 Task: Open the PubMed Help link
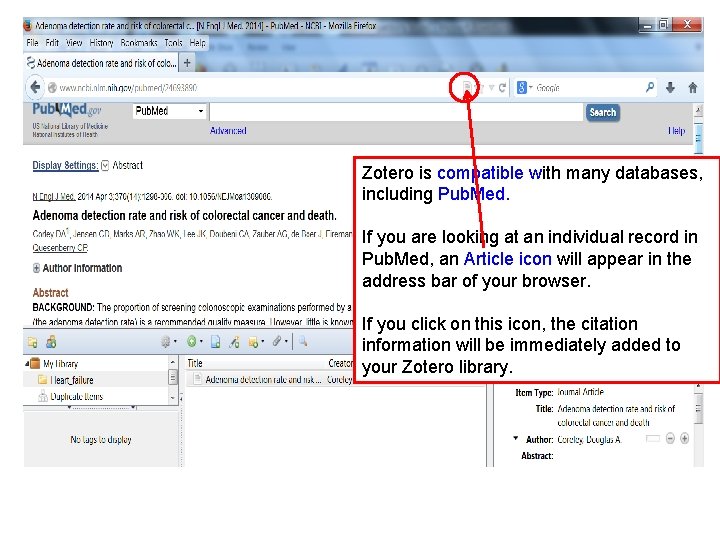click(676, 131)
